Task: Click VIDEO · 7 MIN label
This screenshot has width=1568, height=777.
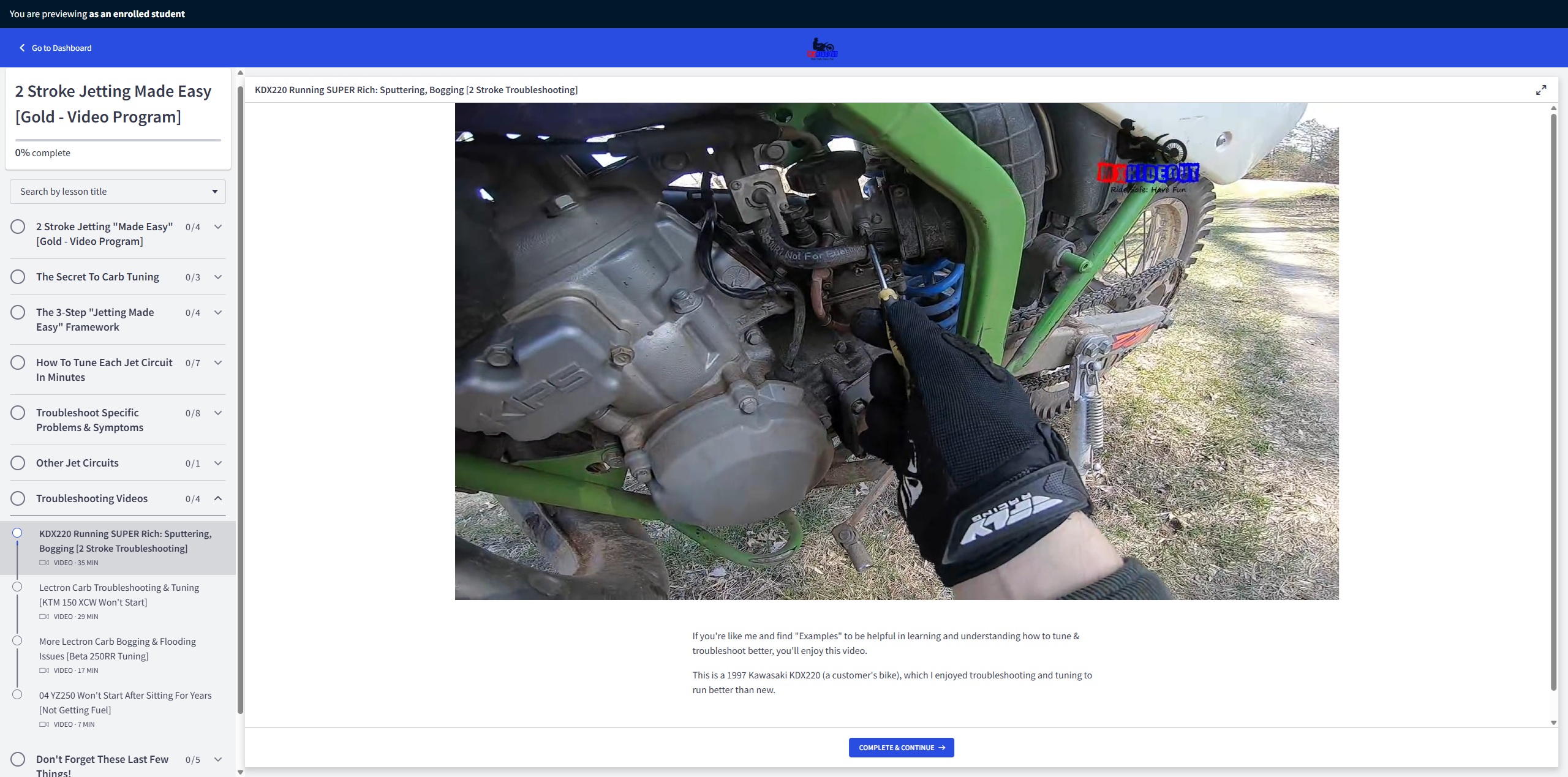Action: pos(74,724)
